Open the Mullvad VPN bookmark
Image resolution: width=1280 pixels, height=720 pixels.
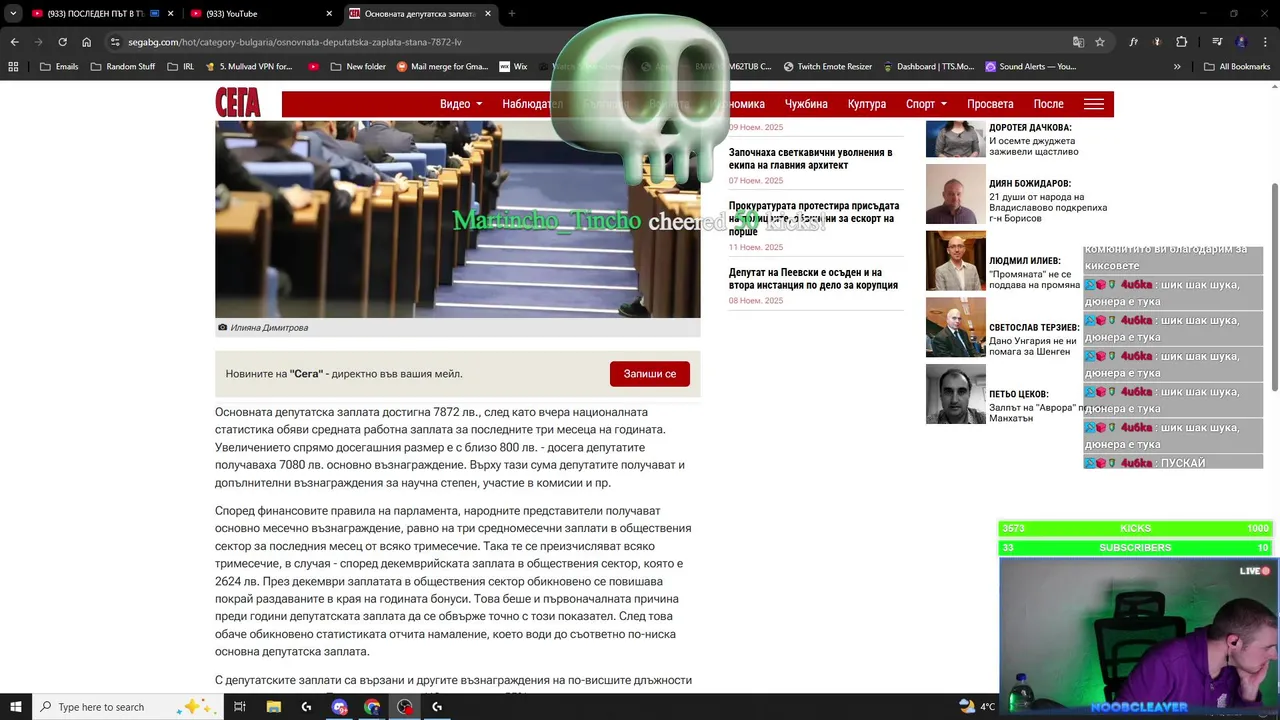[x=248, y=66]
